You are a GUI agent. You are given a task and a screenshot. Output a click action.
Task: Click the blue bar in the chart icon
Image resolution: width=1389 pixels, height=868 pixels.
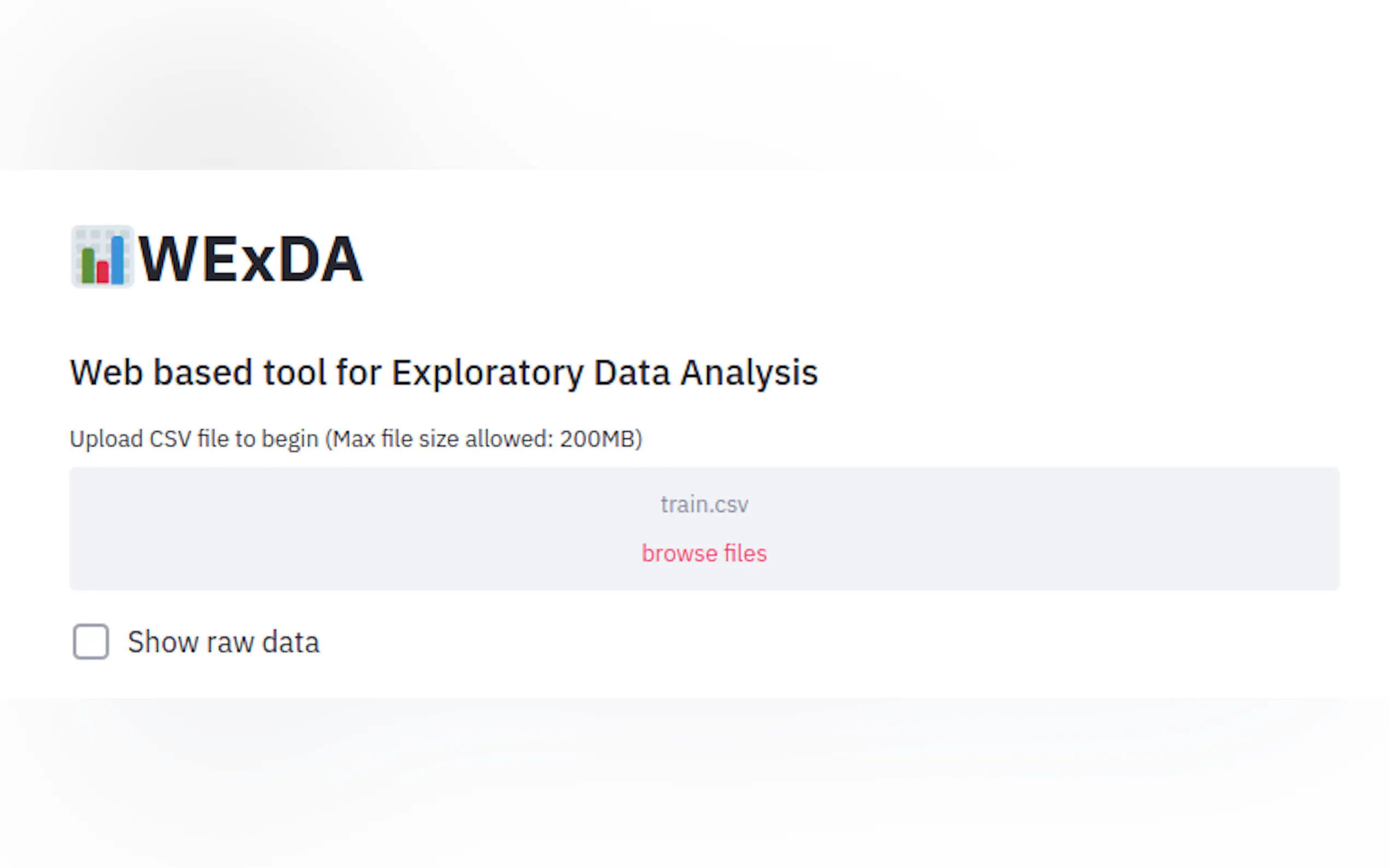(x=117, y=261)
